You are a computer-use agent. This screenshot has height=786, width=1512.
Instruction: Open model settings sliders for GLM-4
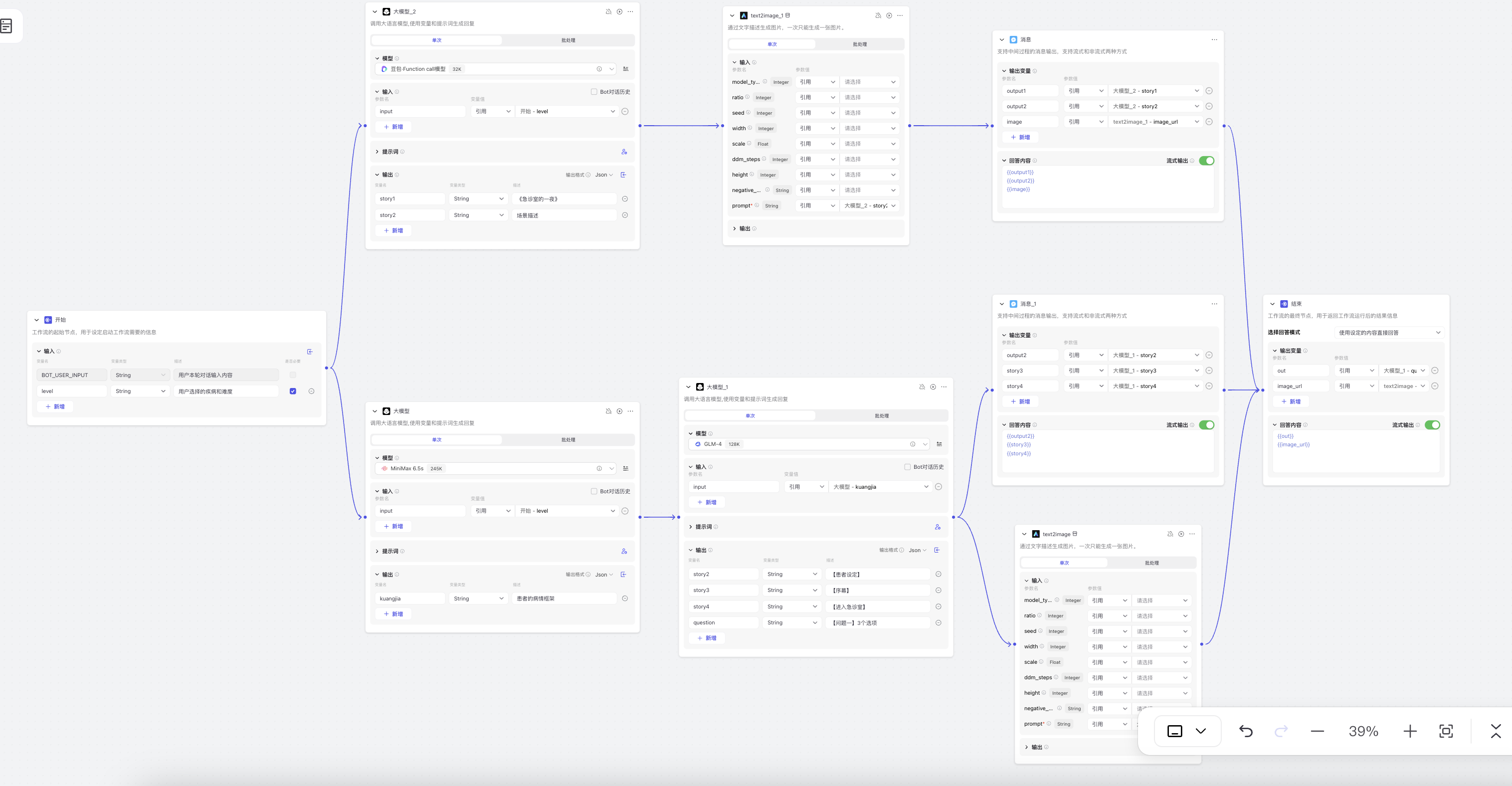pos(939,444)
